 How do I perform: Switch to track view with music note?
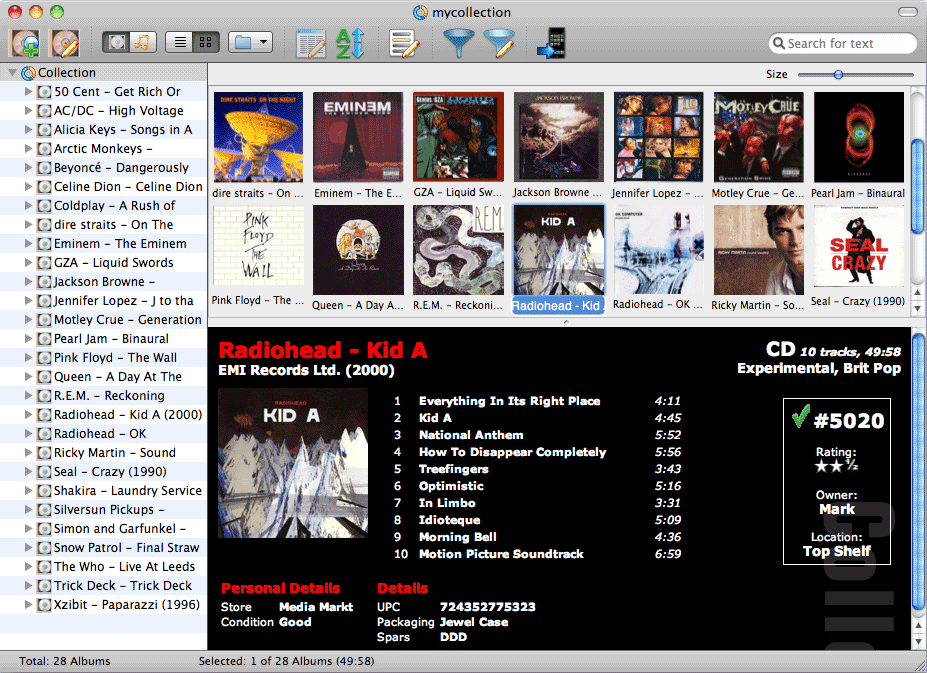[143, 43]
